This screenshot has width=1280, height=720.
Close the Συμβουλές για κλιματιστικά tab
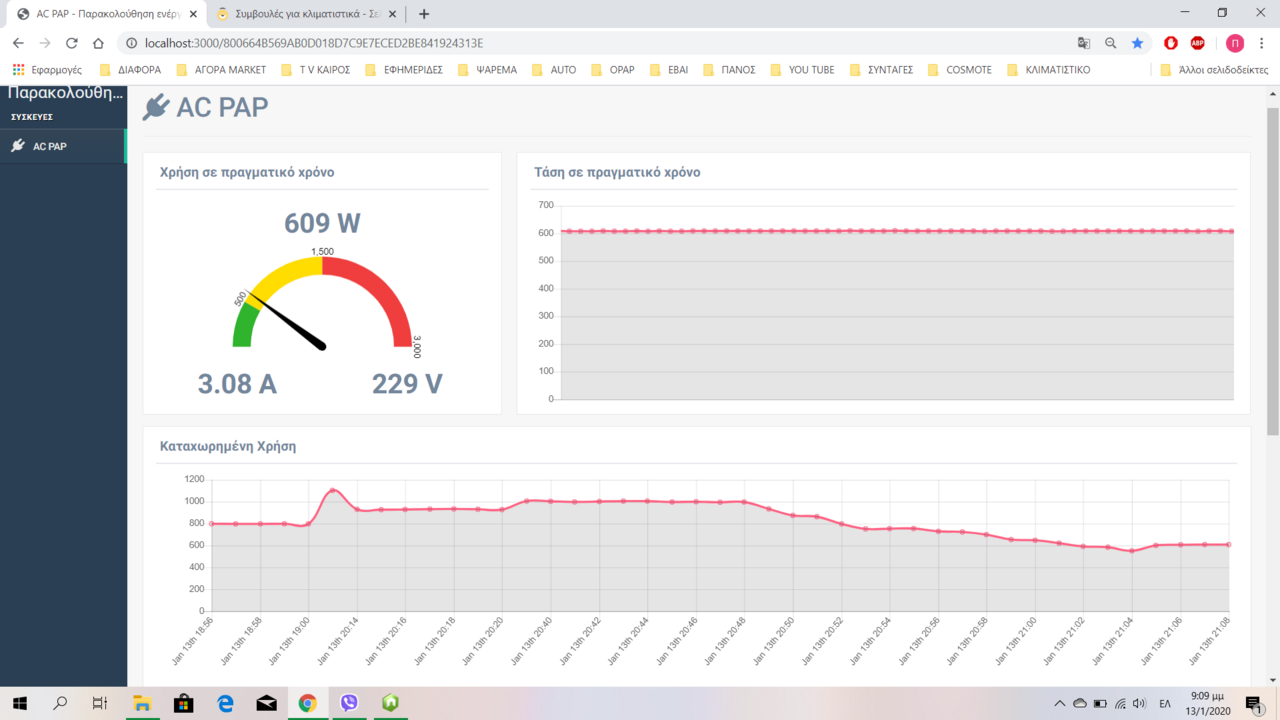(392, 14)
